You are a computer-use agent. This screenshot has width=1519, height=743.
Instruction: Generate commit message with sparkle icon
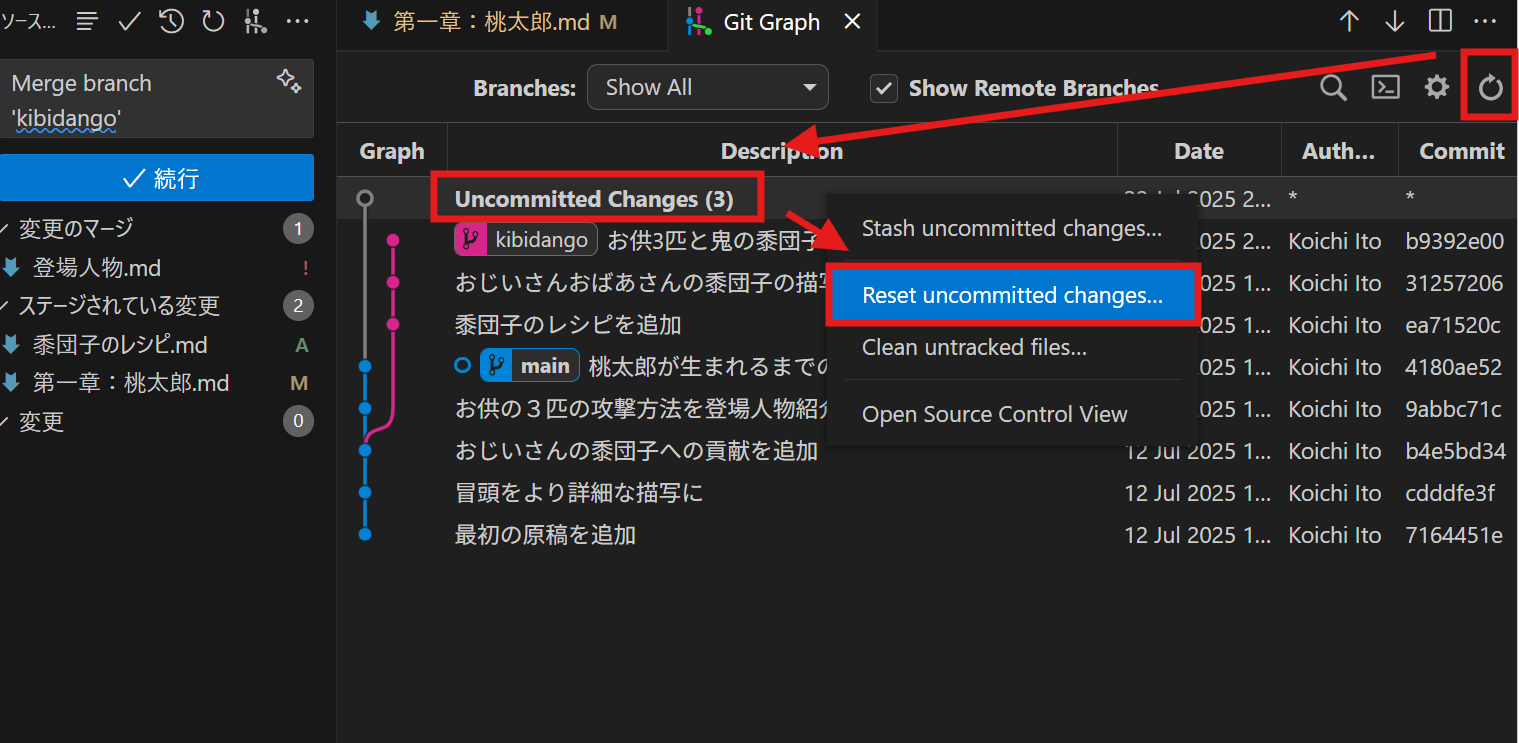tap(289, 82)
